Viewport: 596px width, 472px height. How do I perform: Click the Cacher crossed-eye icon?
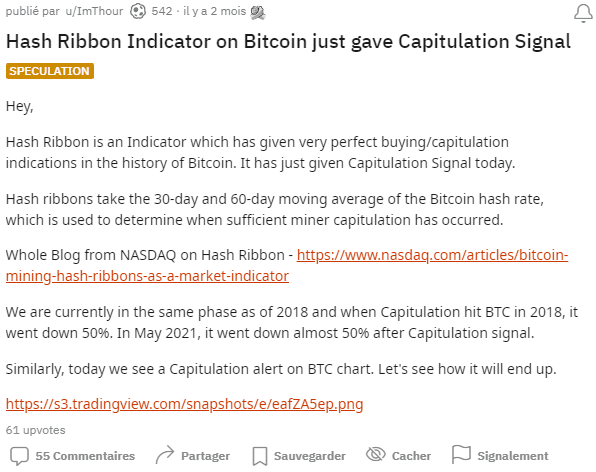376,454
